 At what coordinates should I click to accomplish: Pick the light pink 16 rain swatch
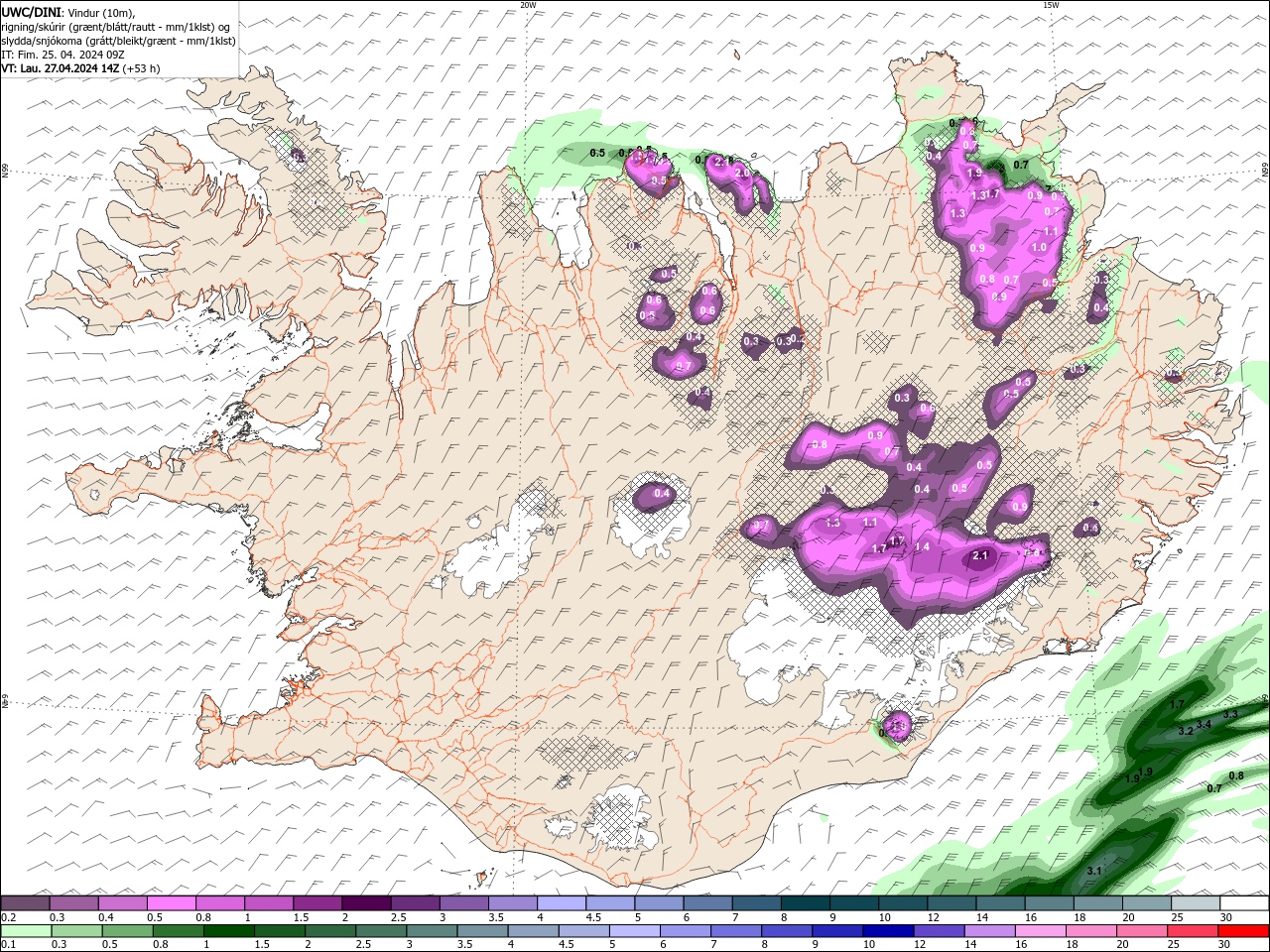point(1040,931)
